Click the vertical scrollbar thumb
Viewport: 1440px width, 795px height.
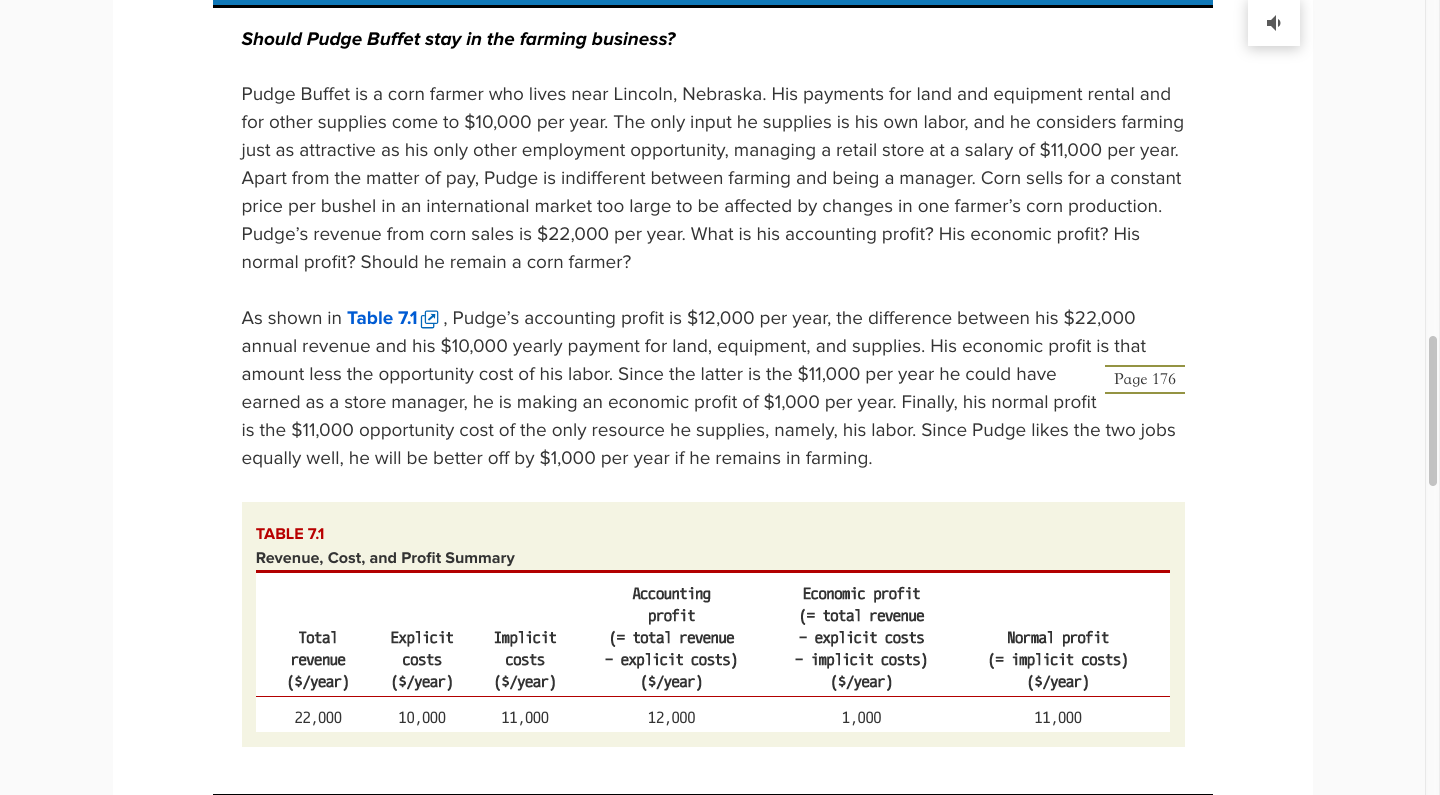pos(1432,410)
